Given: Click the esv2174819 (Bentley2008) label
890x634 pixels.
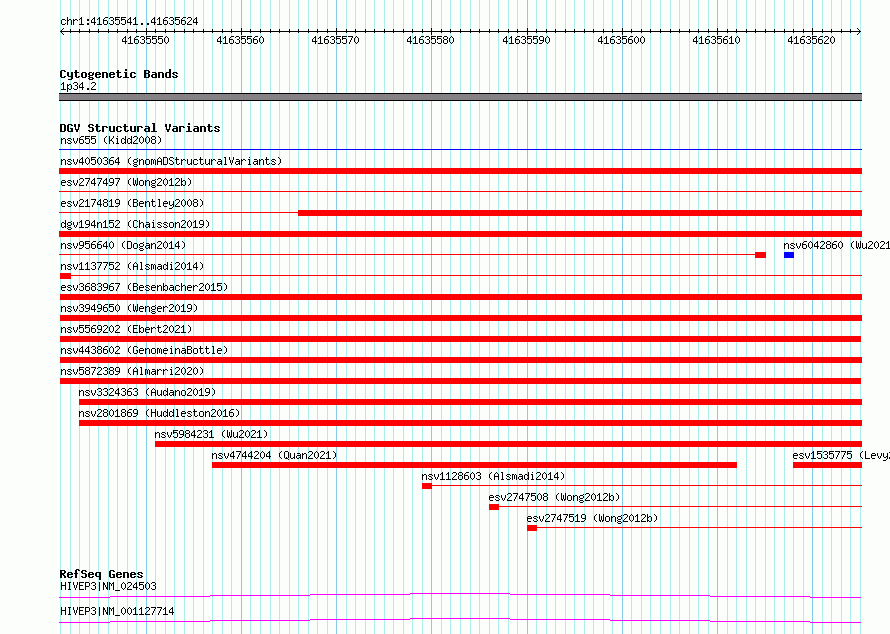Looking at the screenshot, I should (132, 203).
